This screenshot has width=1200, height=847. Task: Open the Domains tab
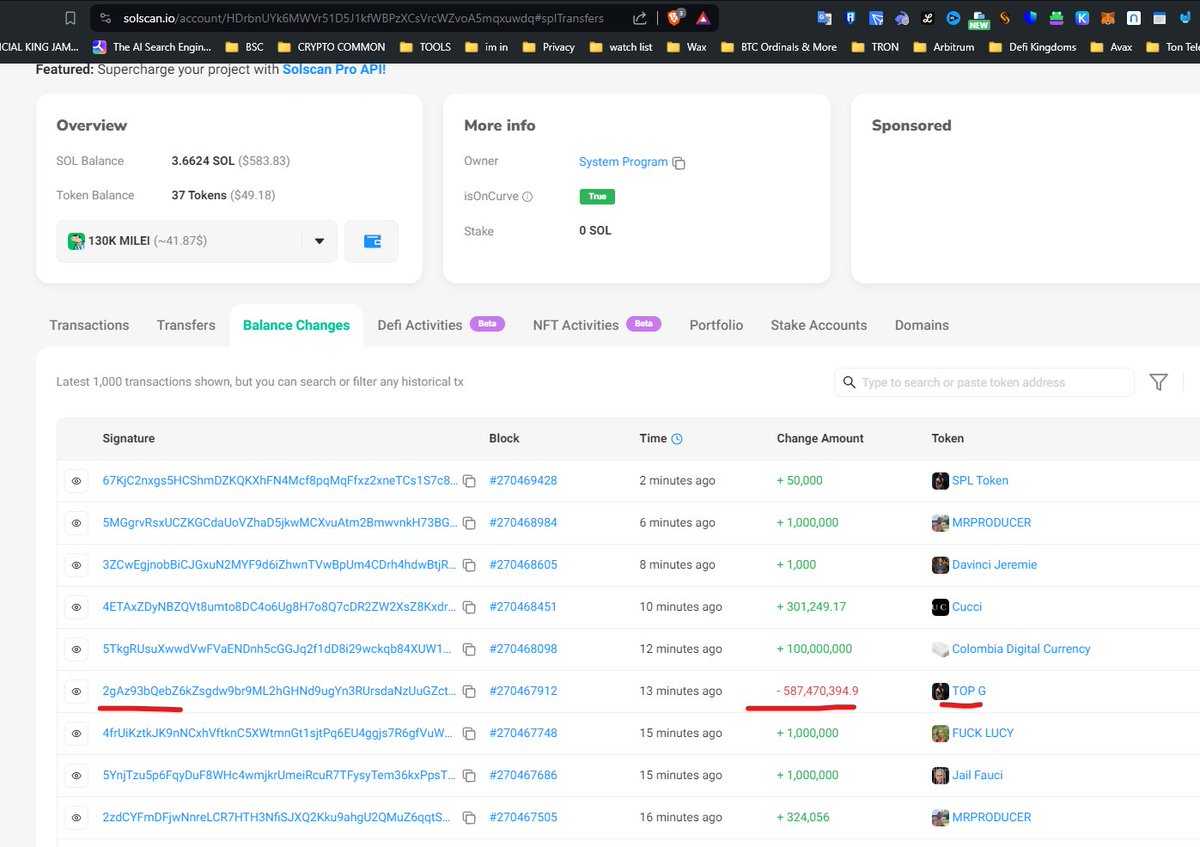click(922, 325)
